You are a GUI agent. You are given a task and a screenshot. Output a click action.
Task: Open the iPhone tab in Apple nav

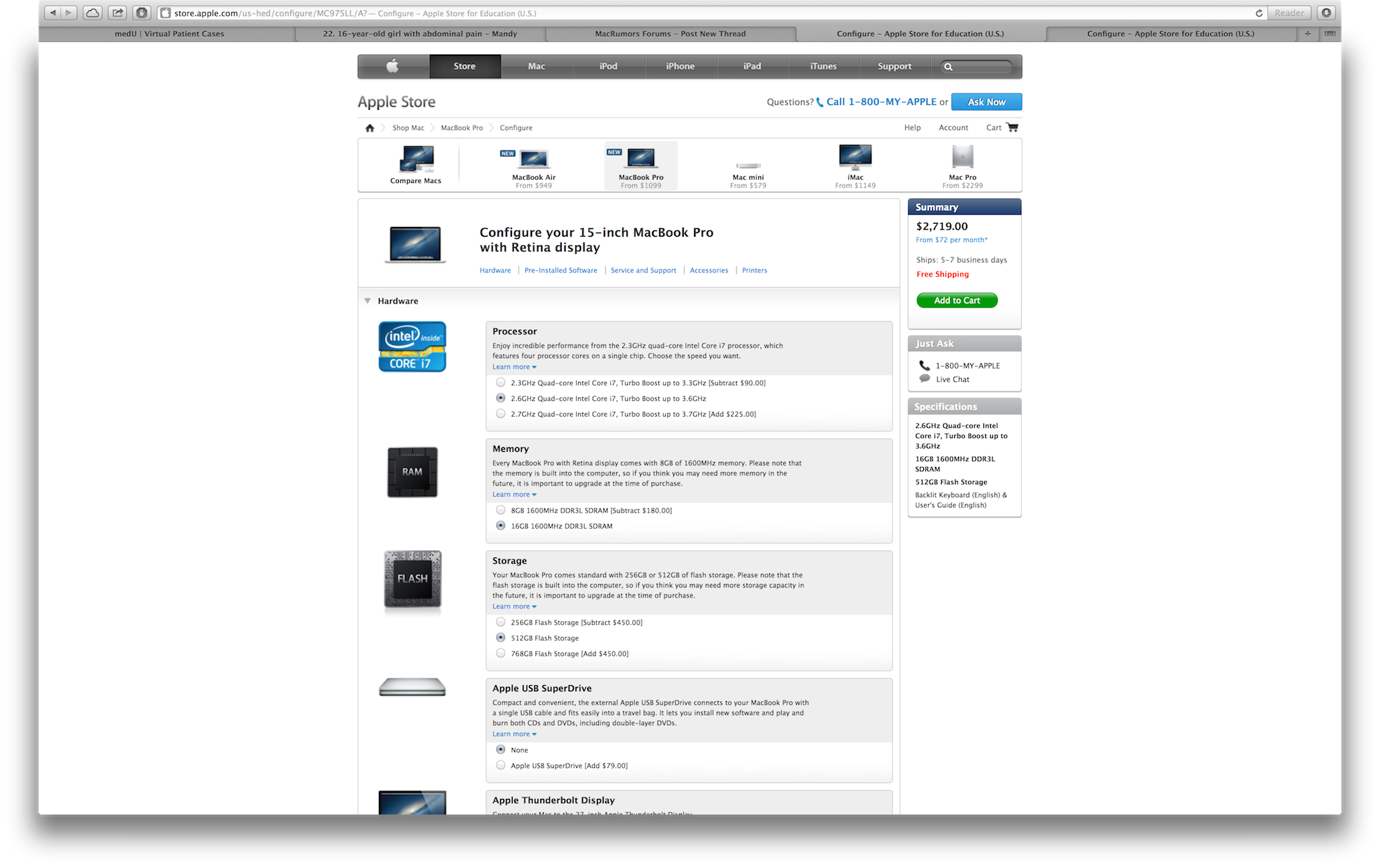click(x=680, y=66)
